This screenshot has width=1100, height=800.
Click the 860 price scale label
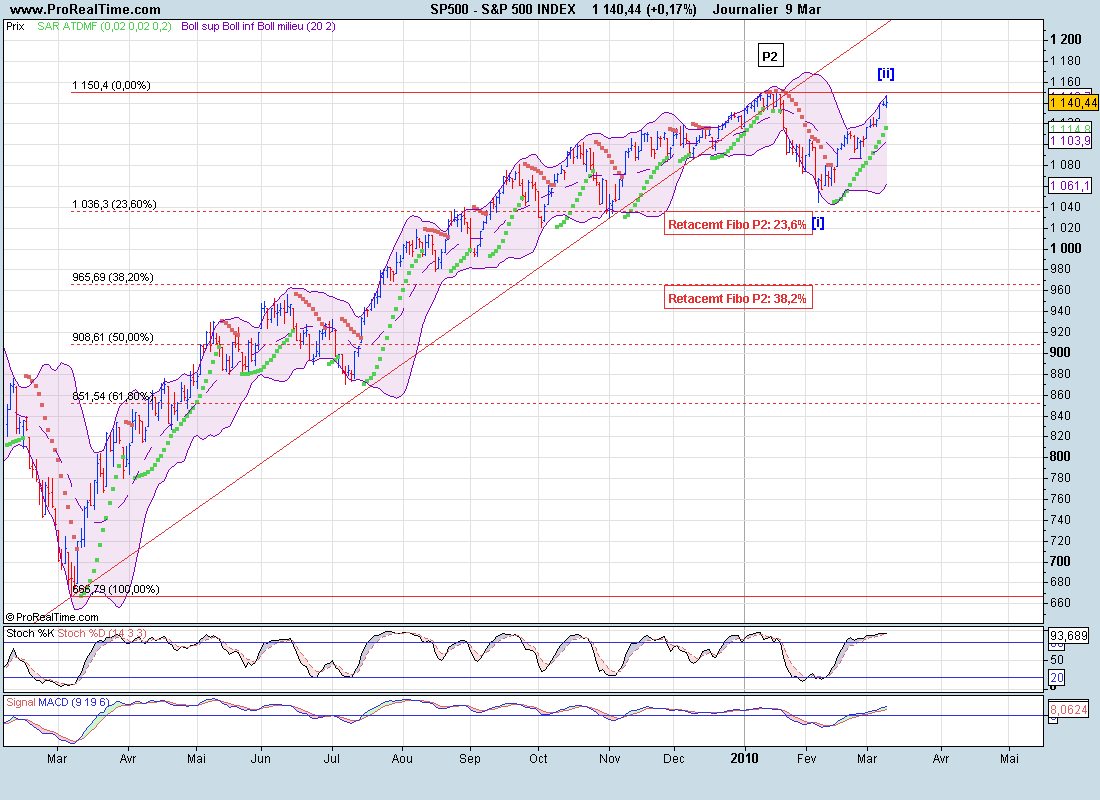click(x=1060, y=394)
